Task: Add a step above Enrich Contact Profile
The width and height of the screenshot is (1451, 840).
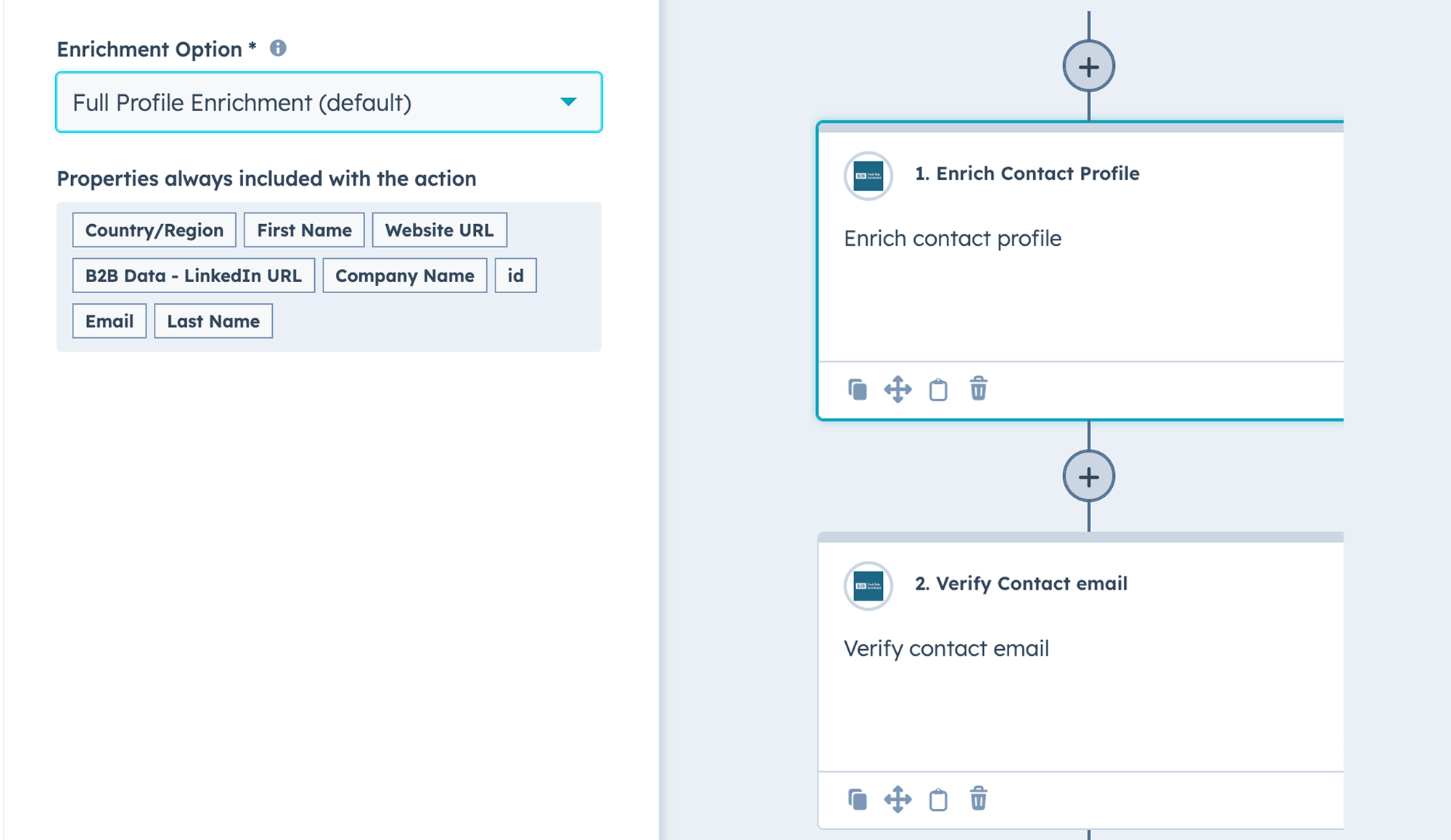Action: click(x=1088, y=67)
